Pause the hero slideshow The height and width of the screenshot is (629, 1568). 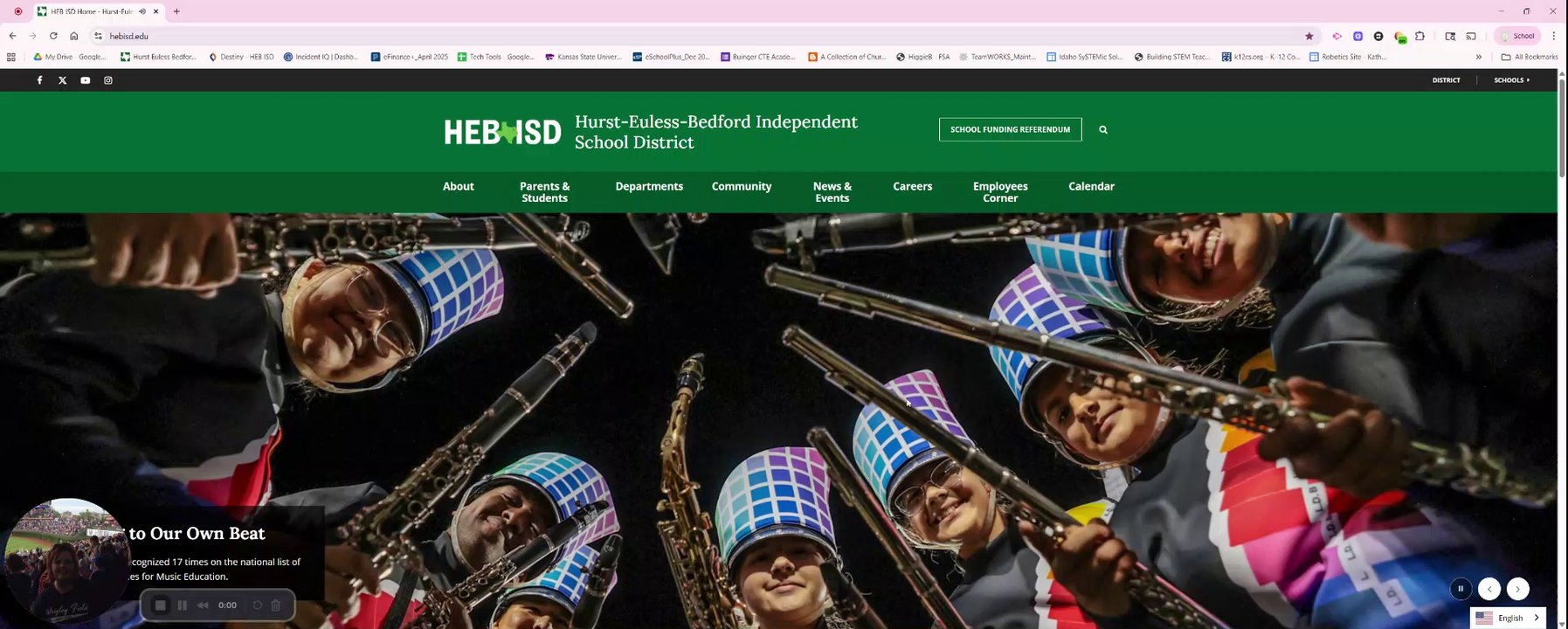(x=1461, y=589)
